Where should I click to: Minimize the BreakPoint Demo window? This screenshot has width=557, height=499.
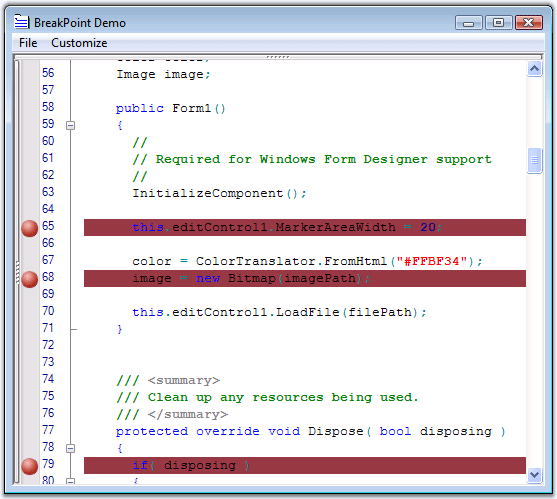click(x=469, y=23)
